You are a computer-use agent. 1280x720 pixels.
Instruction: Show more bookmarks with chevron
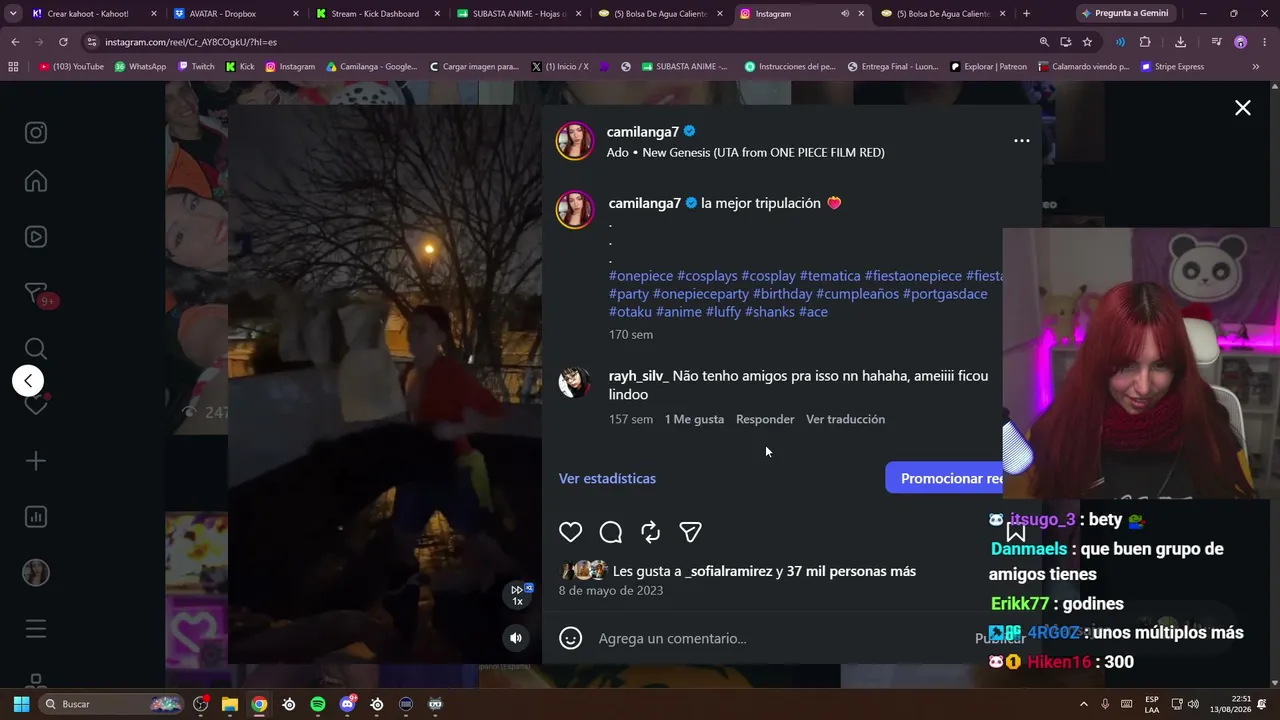[x=1256, y=67]
